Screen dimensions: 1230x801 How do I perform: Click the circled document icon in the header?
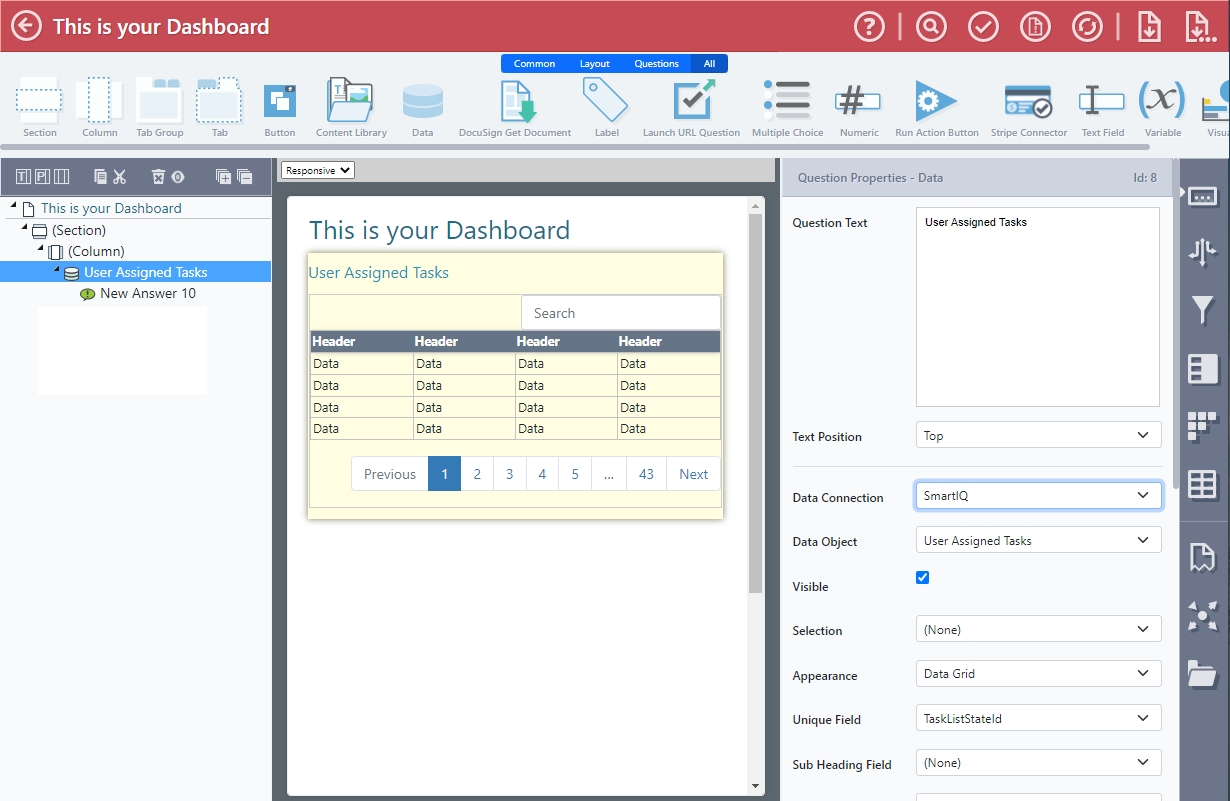click(x=1036, y=26)
